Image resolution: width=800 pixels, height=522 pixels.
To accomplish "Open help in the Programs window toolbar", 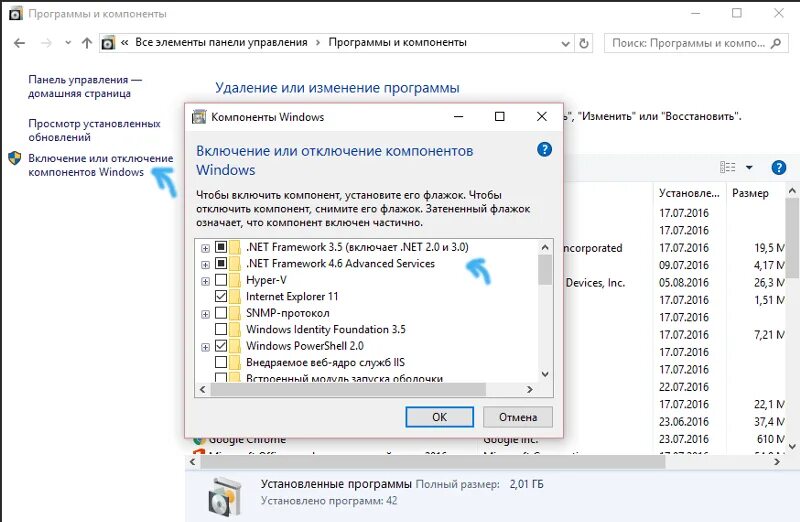I will [779, 167].
